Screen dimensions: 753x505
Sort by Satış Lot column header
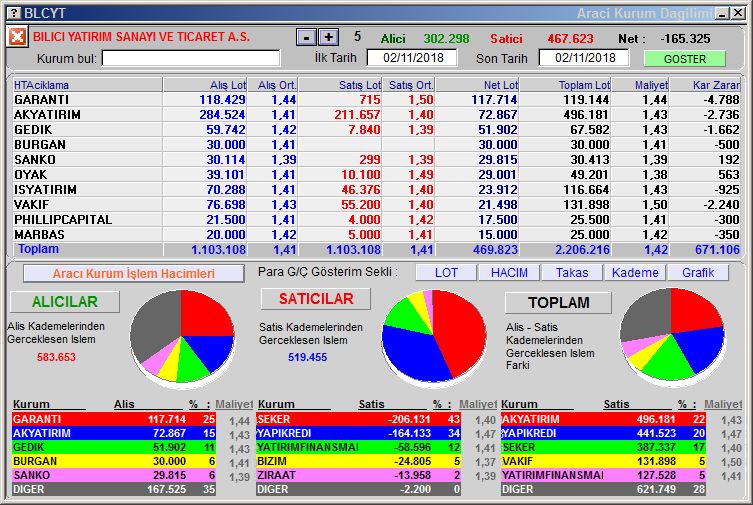pos(340,85)
